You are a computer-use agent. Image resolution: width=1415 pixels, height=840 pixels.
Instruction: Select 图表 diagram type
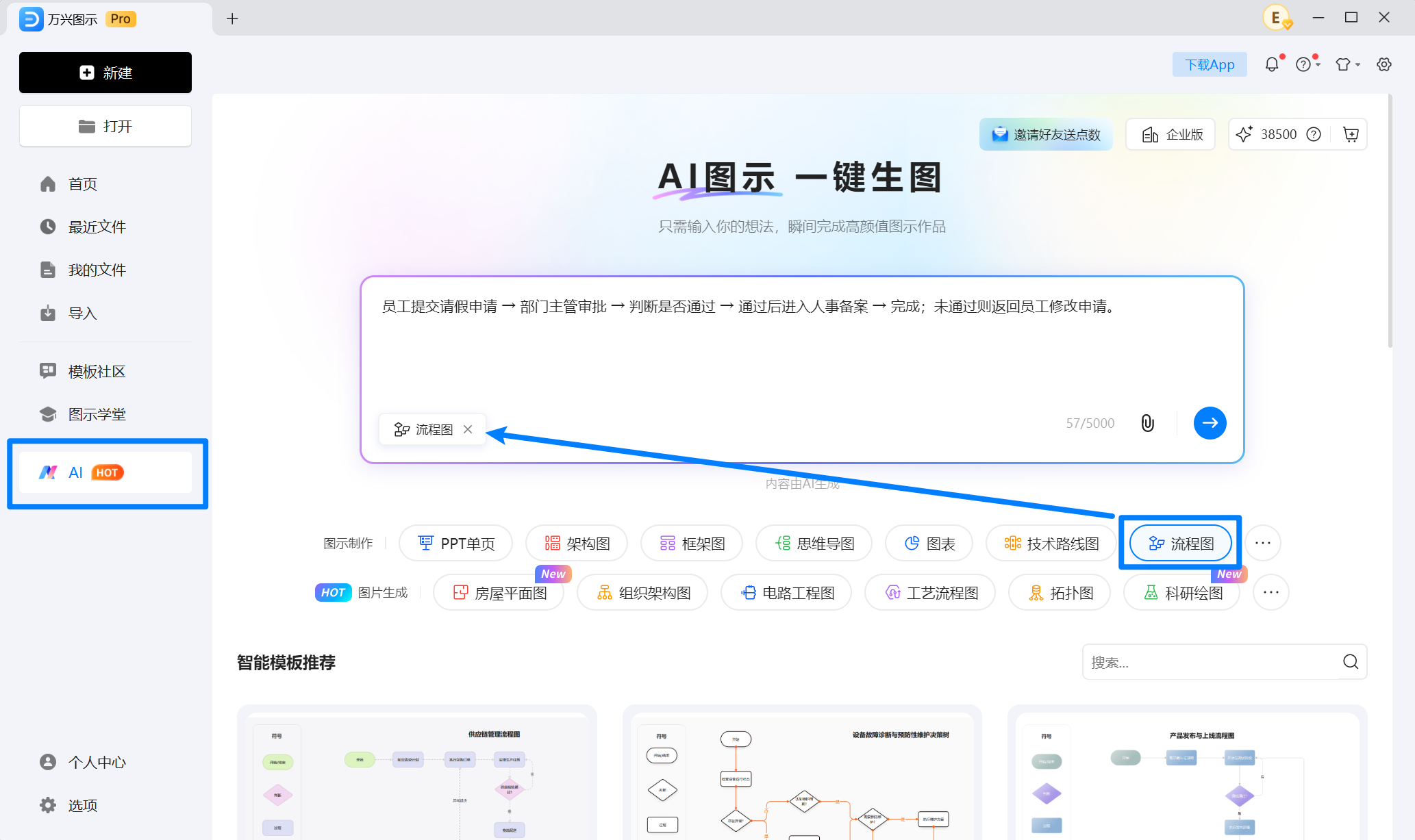(929, 543)
